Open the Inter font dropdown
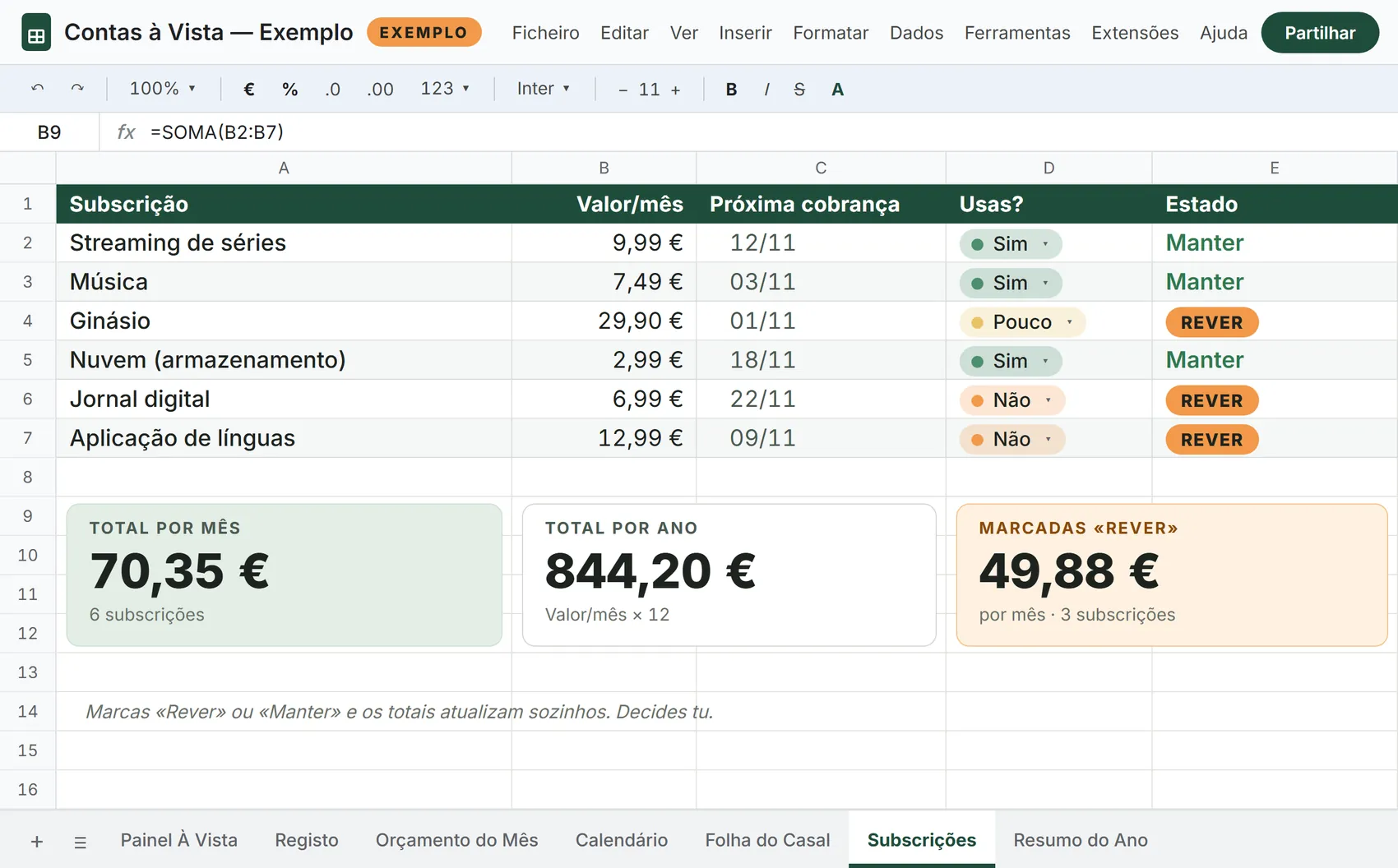1398x868 pixels. 544,88
